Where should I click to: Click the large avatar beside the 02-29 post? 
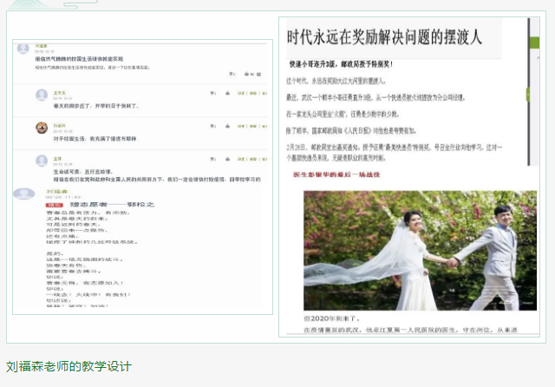pos(24,194)
